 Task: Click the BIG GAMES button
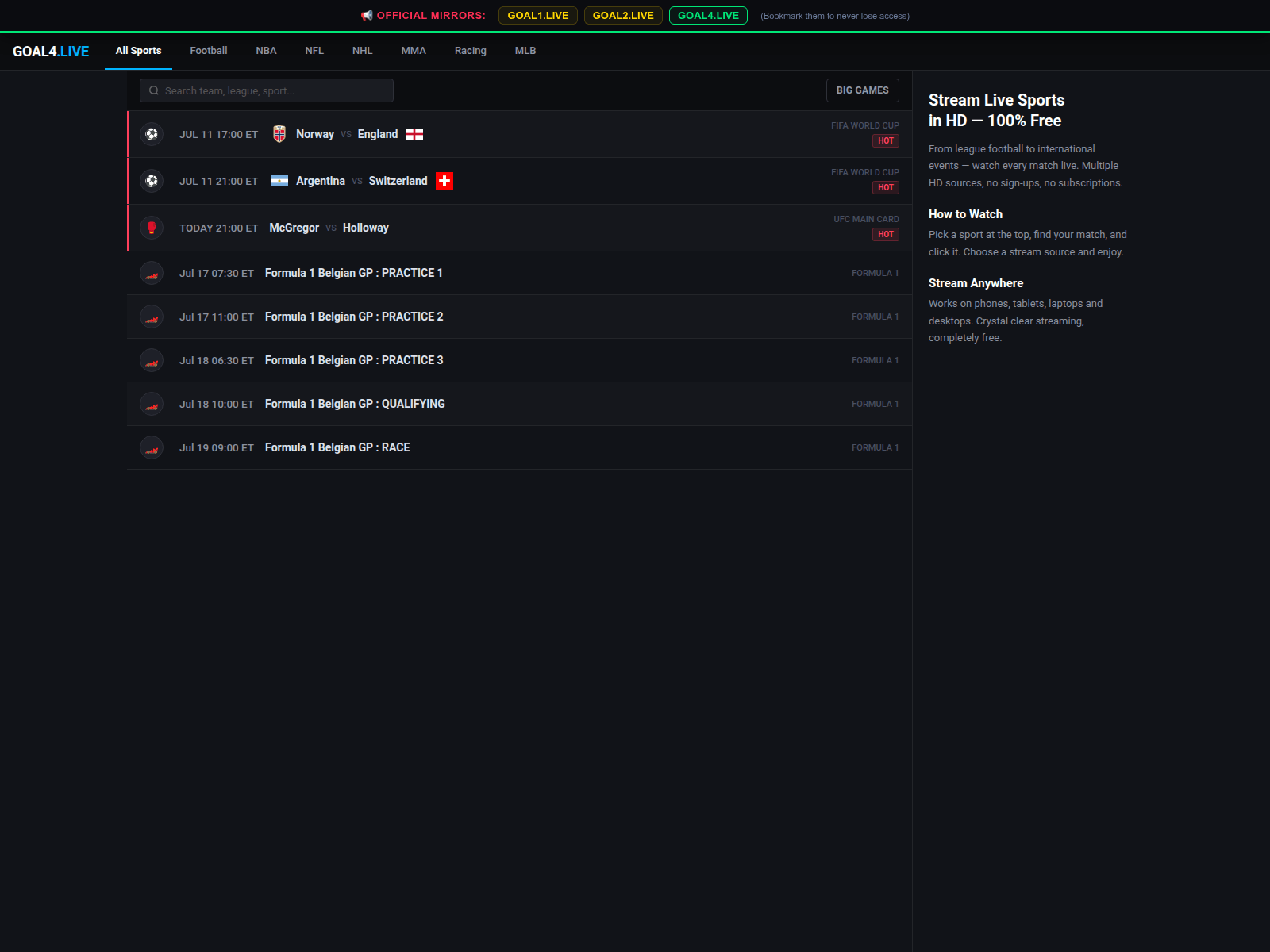[863, 90]
